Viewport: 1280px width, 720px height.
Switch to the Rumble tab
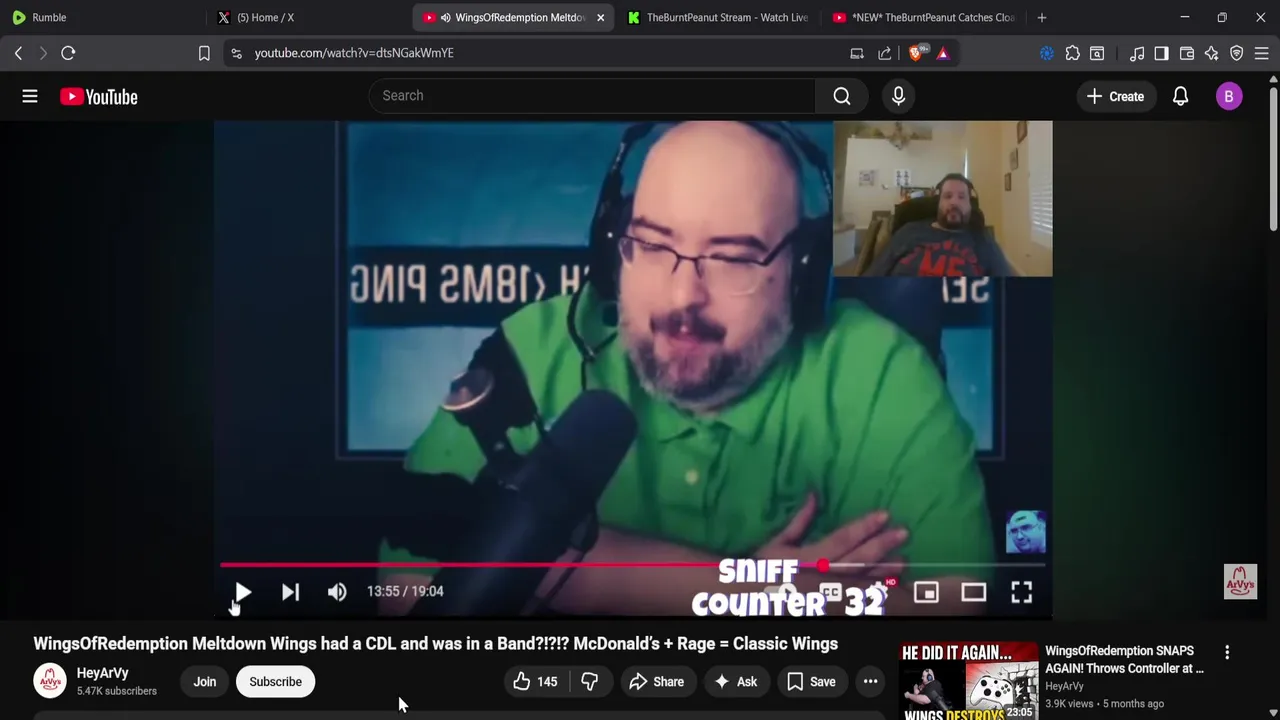tap(105, 17)
